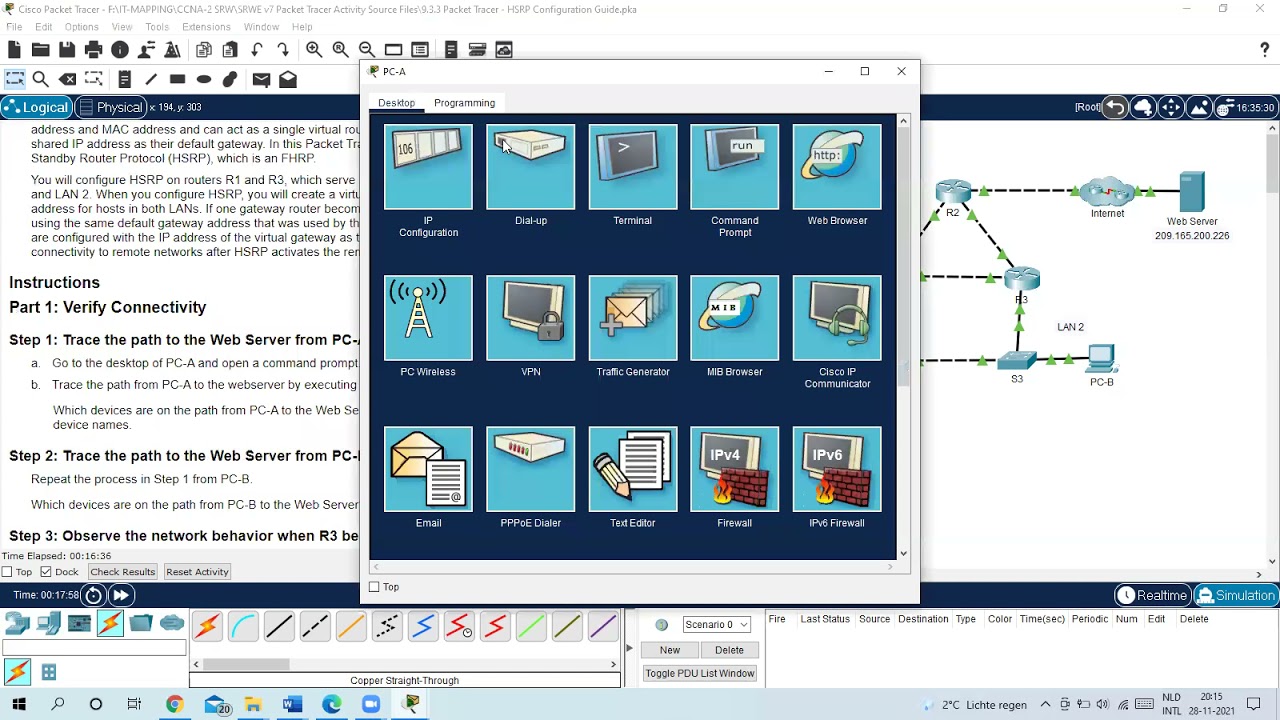Click the Undo arrow toolbar icon
1280x720 pixels.
pyautogui.click(x=257, y=49)
